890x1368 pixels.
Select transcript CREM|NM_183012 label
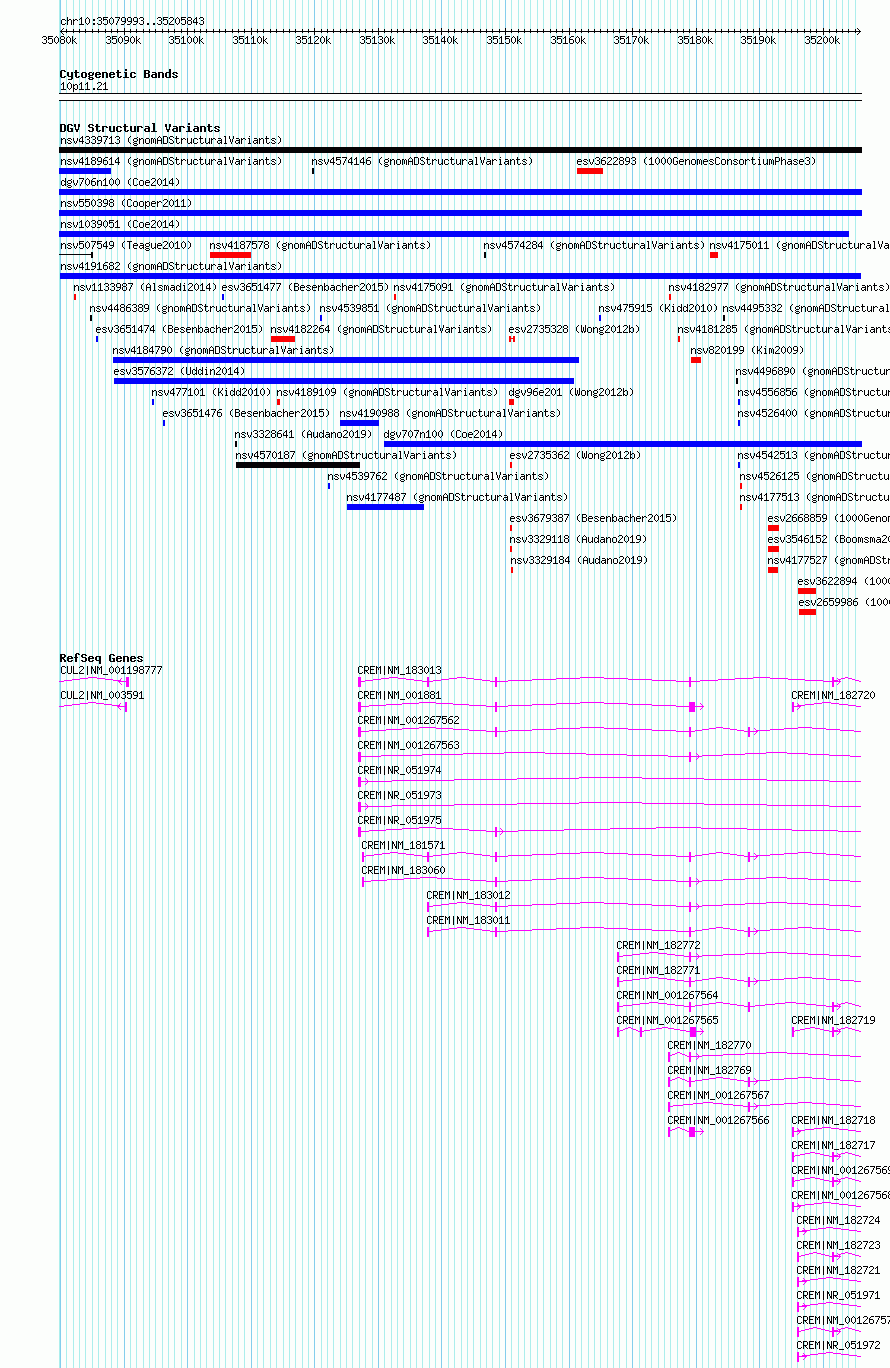(x=469, y=895)
